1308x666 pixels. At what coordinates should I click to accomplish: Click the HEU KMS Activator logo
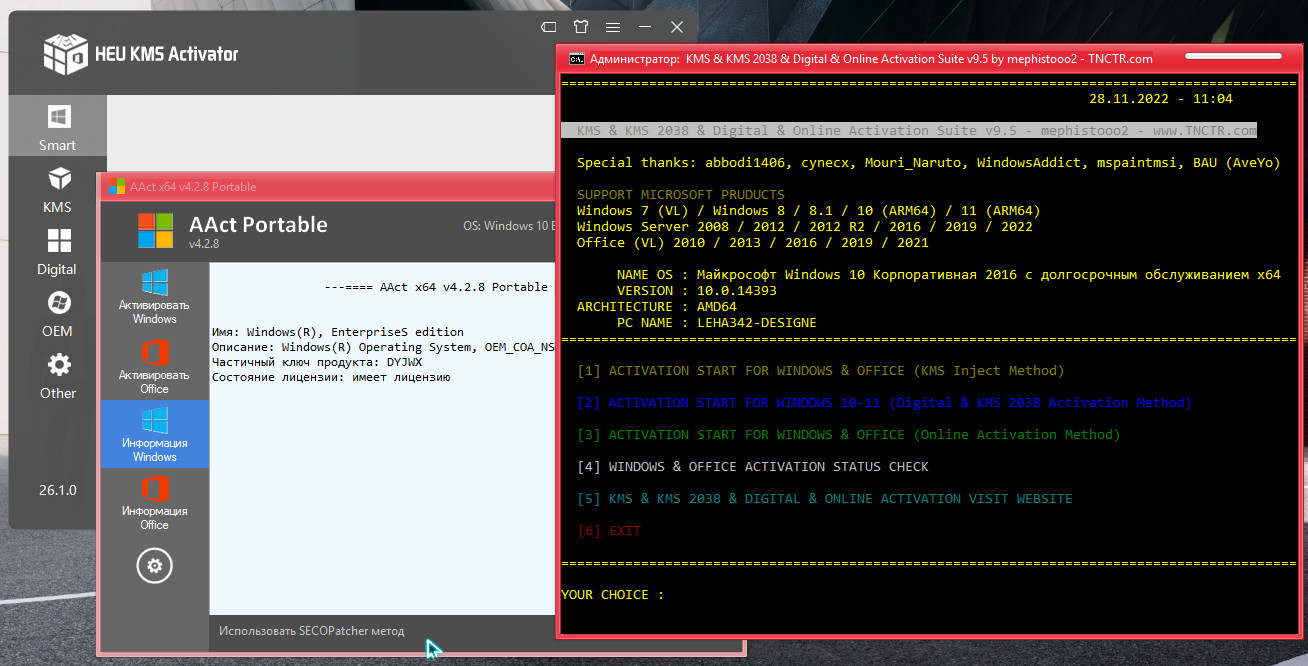tap(66, 54)
